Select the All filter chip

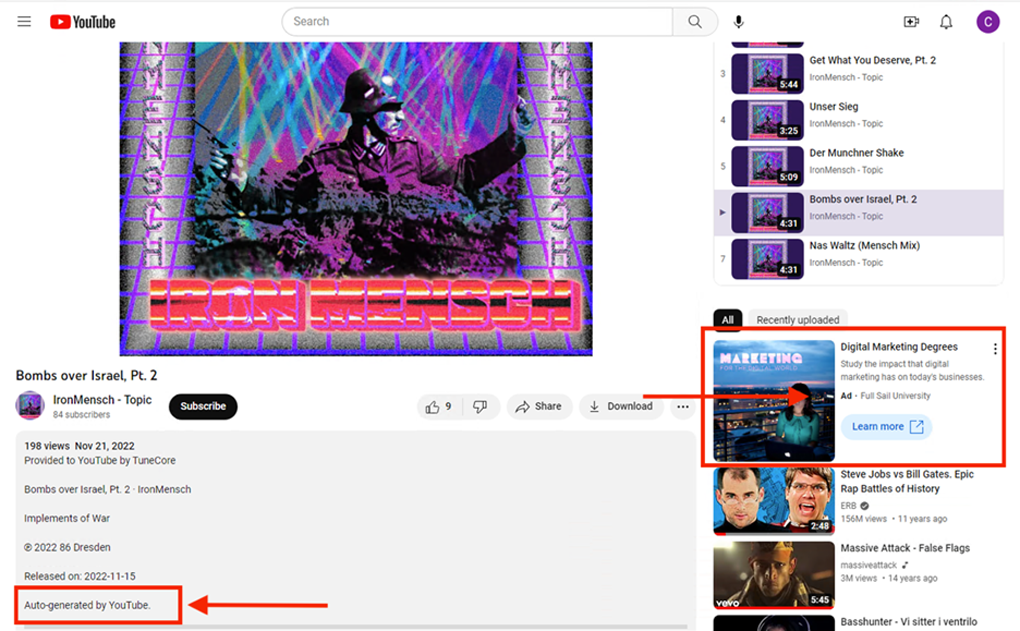[x=727, y=320]
